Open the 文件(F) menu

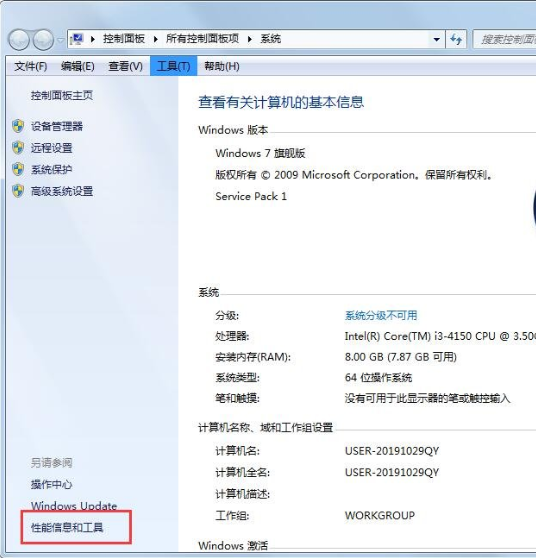[31, 66]
